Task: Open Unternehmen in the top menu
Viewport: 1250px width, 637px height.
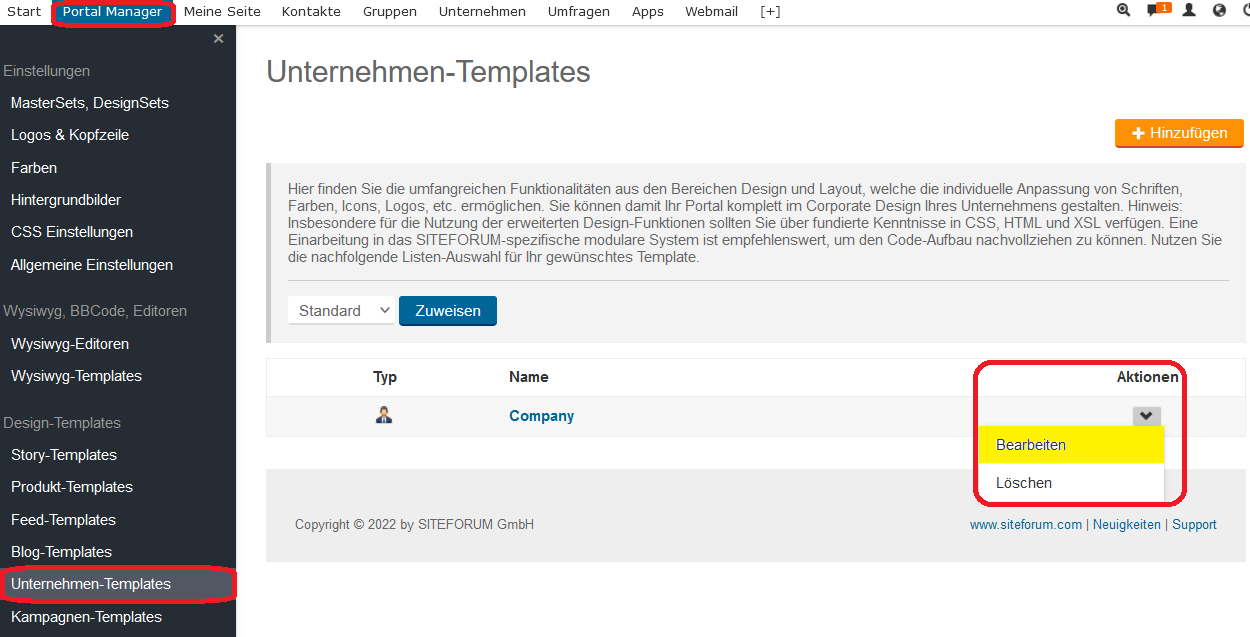Action: coord(482,12)
